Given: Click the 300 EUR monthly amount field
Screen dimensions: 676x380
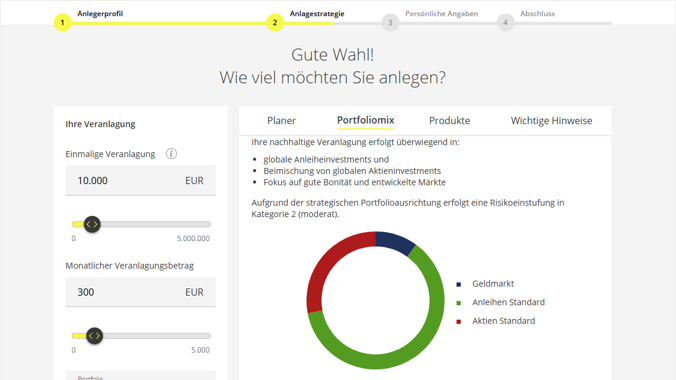Looking at the screenshot, I should pos(141,292).
